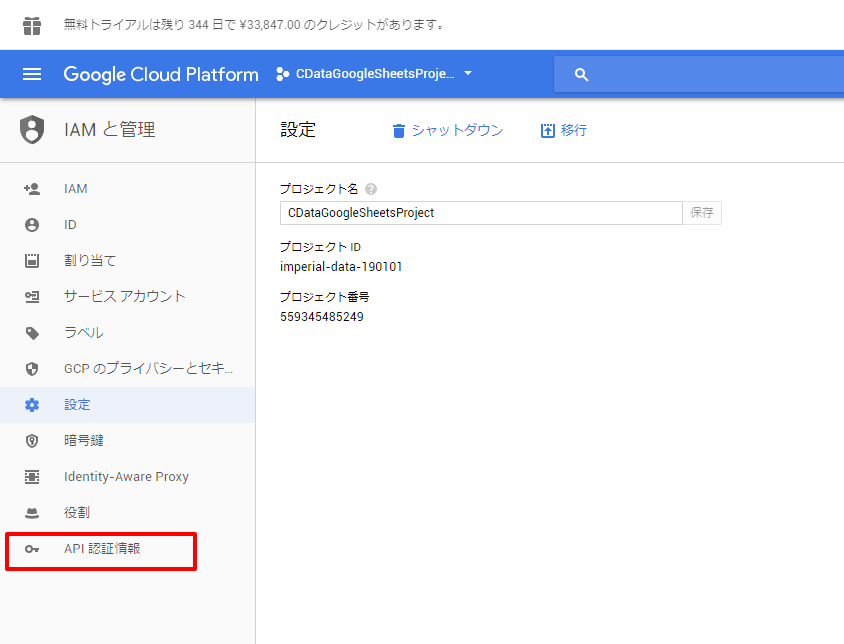
Task: Click the help icon beside プロジェクト名
Action: pyautogui.click(x=371, y=189)
